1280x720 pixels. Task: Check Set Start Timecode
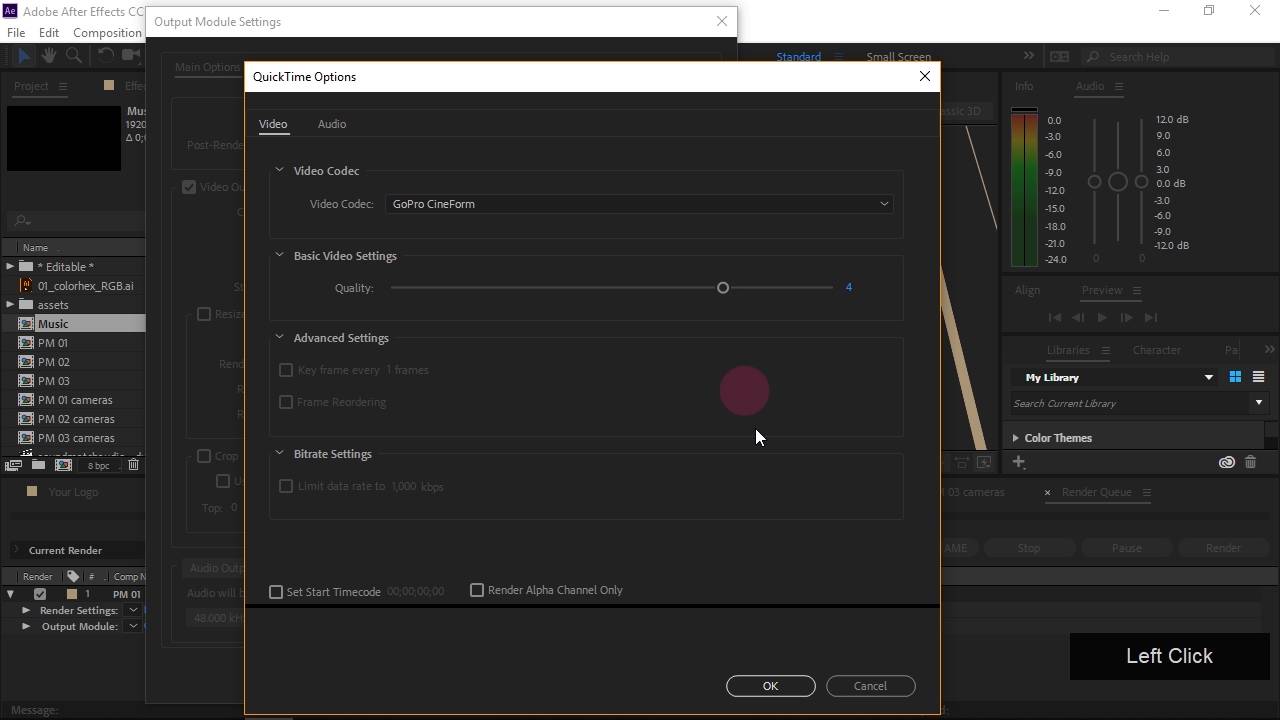pyautogui.click(x=276, y=592)
